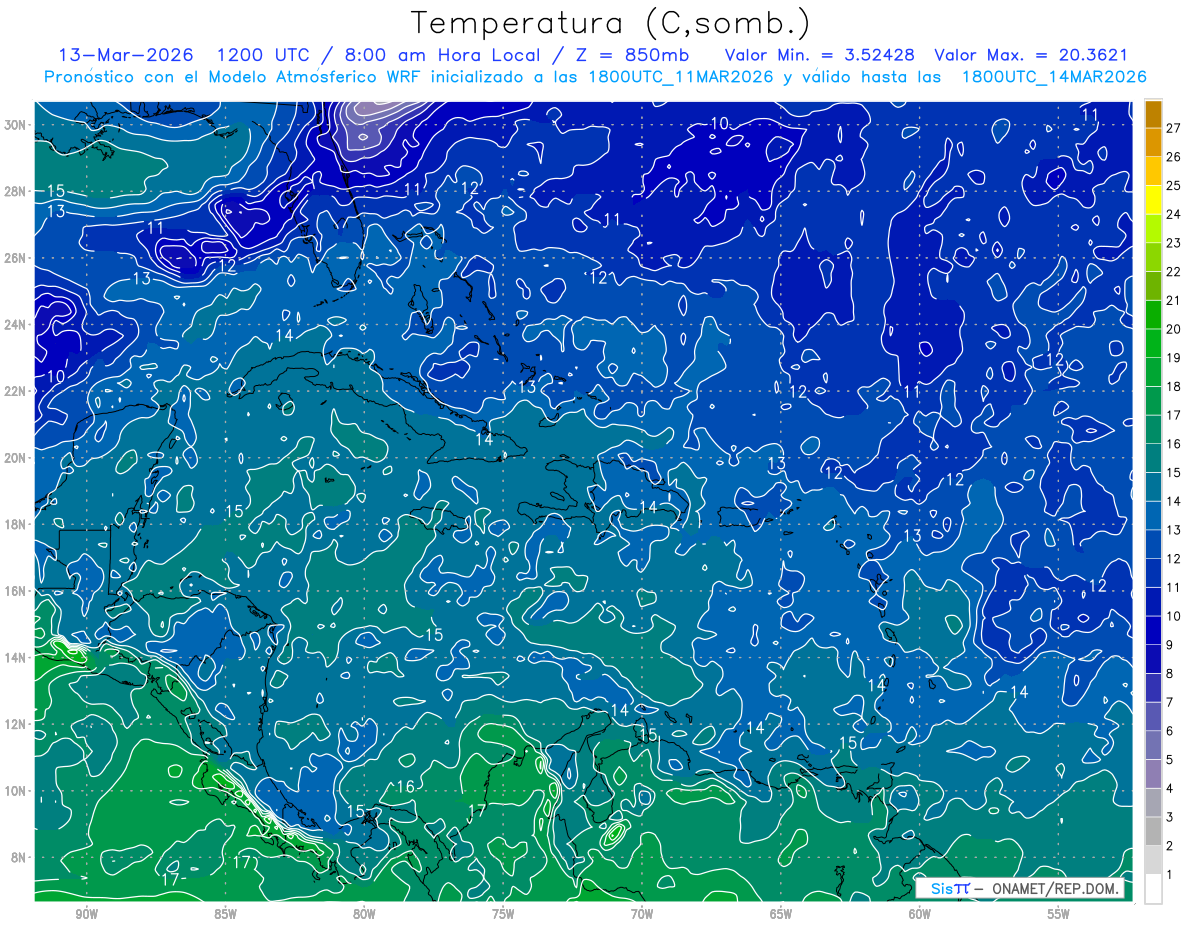Click the '30N' latitude label

[x=14, y=124]
